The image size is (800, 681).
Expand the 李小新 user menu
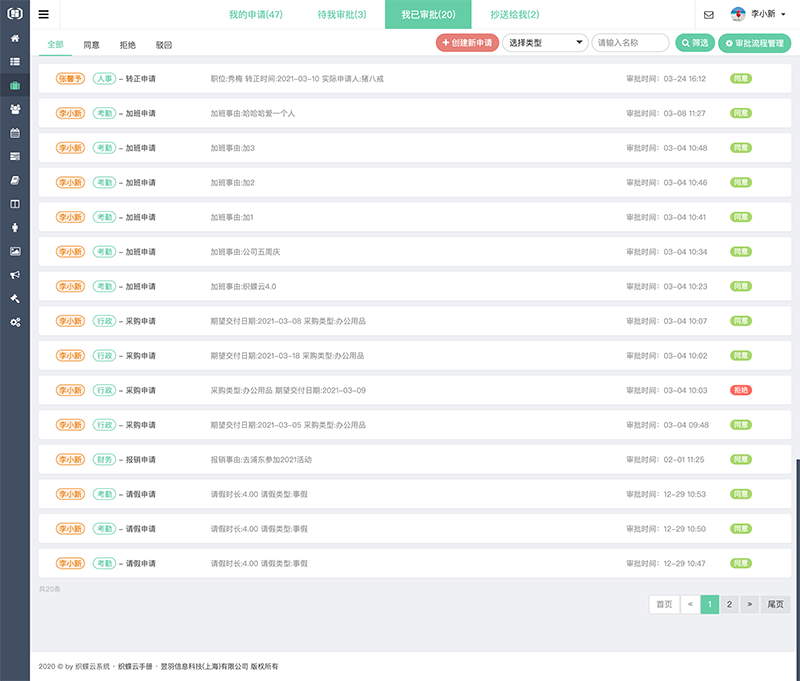[759, 15]
